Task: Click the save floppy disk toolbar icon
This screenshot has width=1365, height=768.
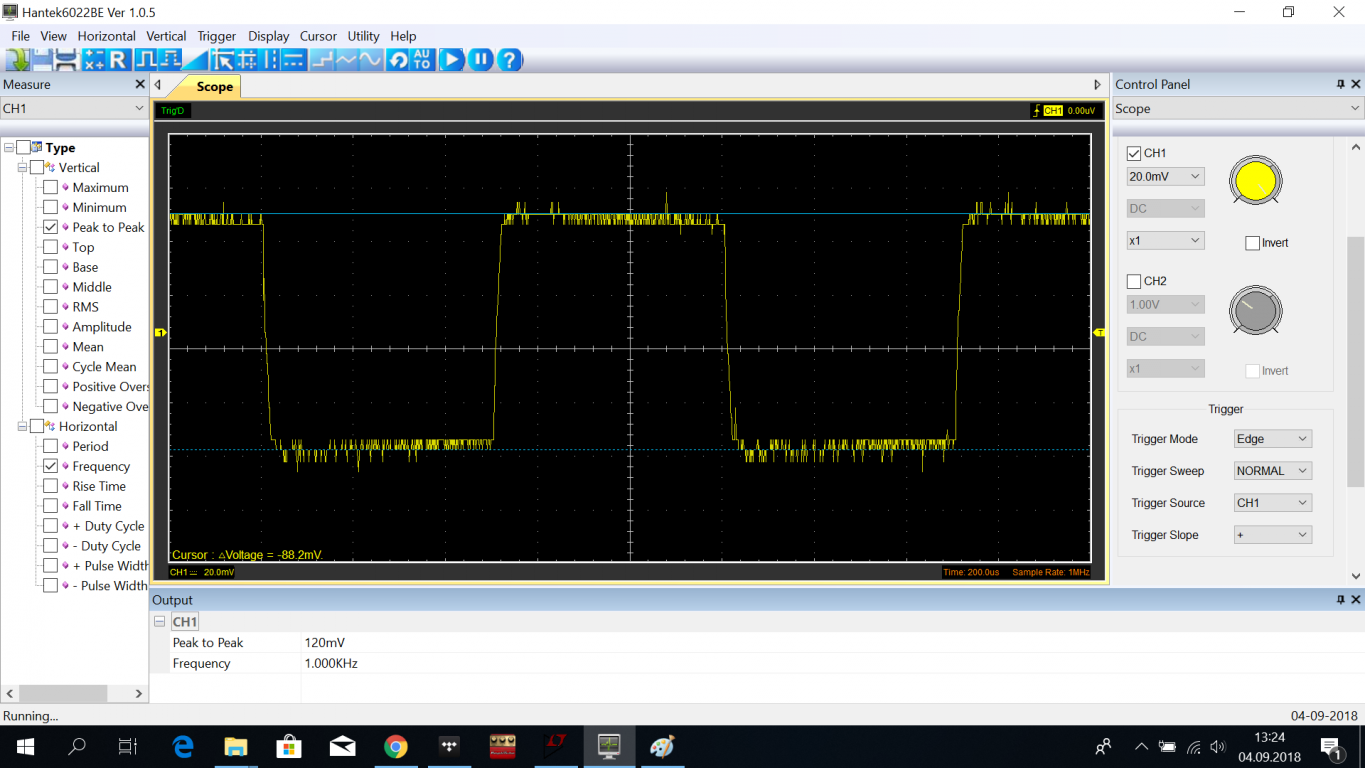Action: pyautogui.click(x=42, y=60)
